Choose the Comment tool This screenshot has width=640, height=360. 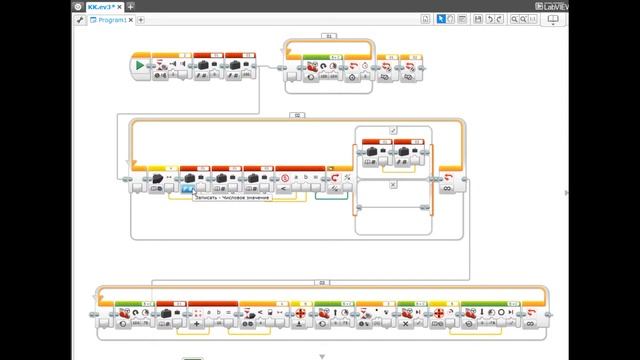pyautogui.click(x=462, y=19)
